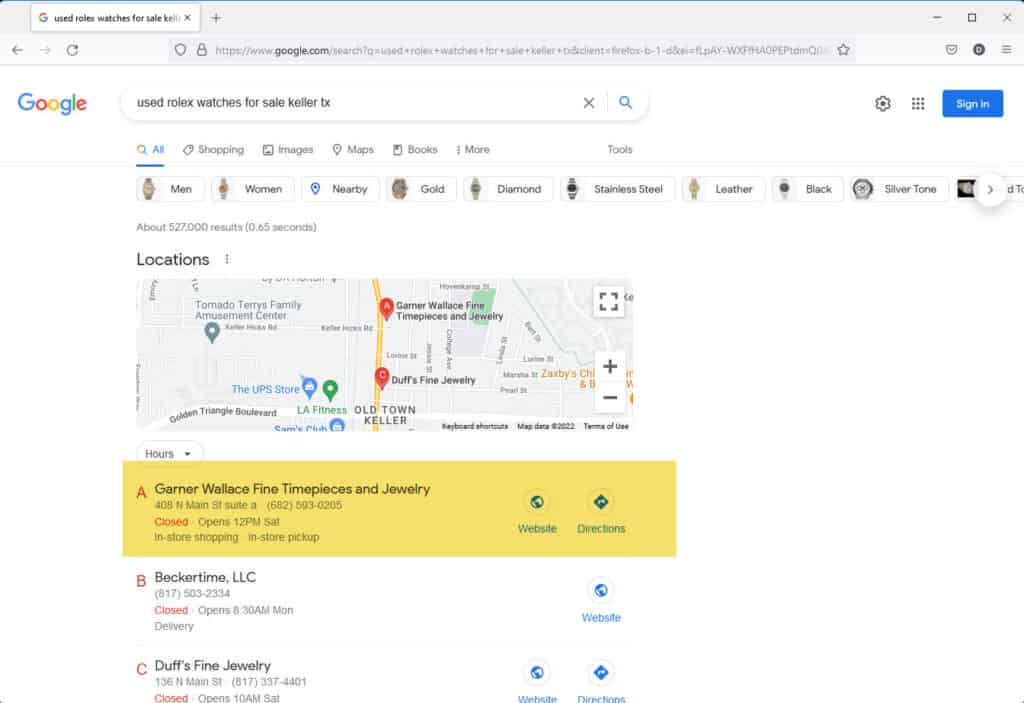Visit Garner Wallace Website
Image resolution: width=1024 pixels, height=703 pixels.
[x=537, y=513]
